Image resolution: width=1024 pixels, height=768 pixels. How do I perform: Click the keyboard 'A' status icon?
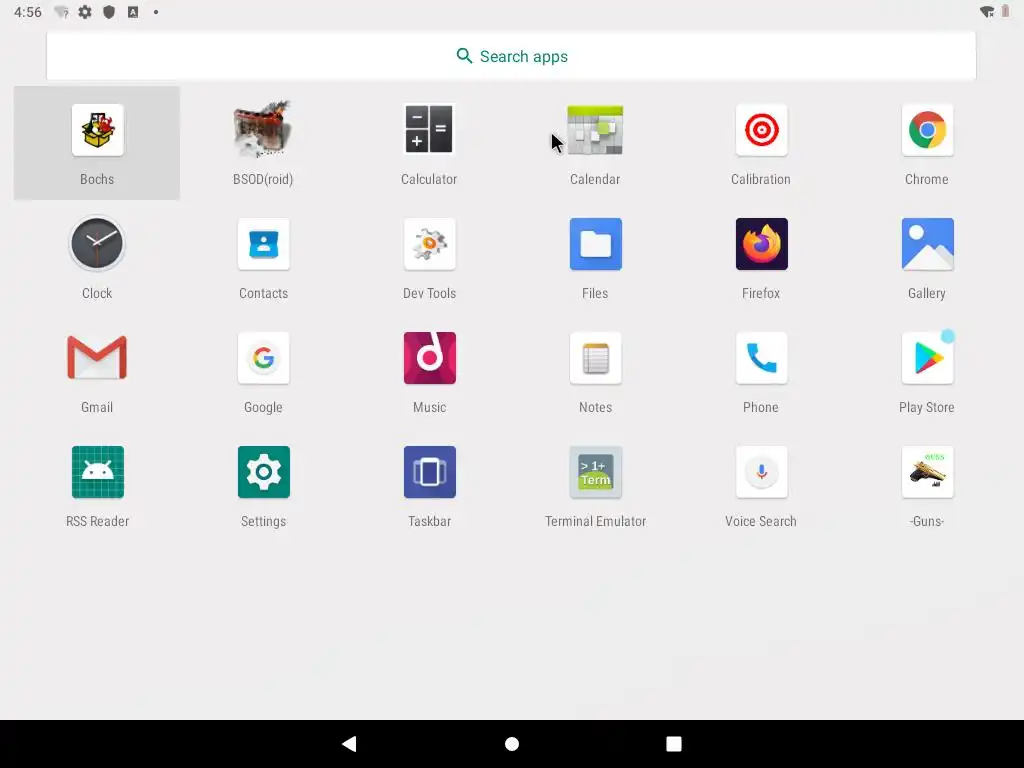click(133, 12)
